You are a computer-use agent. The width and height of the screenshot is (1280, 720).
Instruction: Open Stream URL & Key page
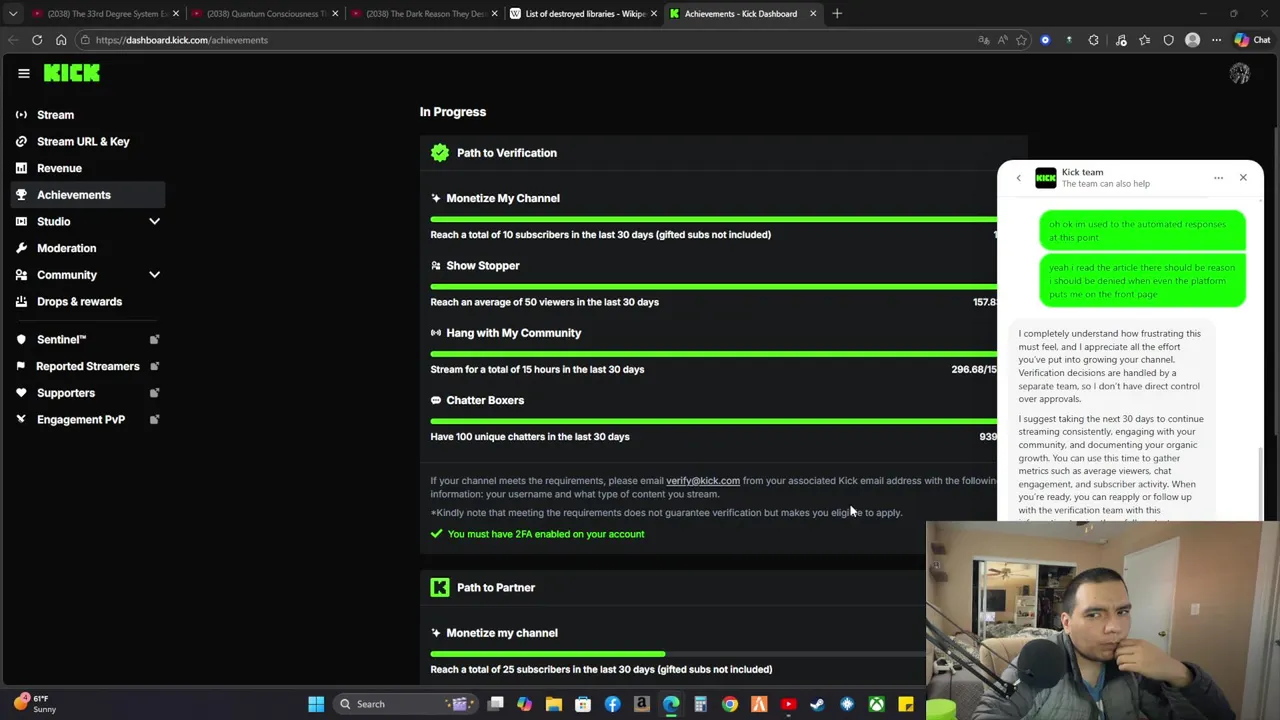point(82,142)
